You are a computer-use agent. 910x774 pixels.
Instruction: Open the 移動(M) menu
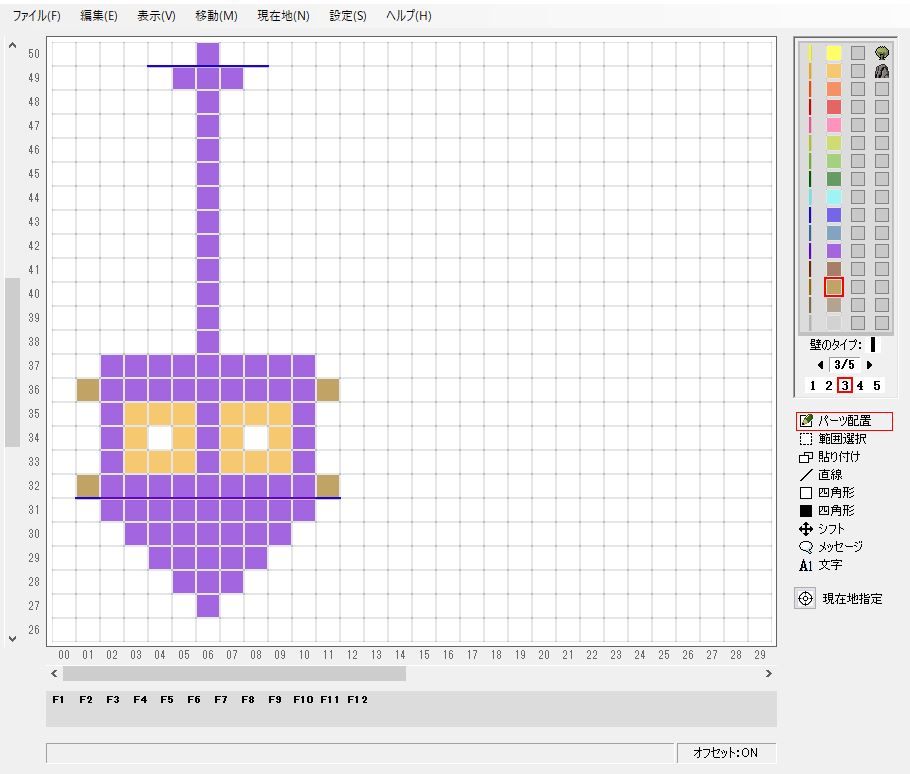(x=216, y=16)
